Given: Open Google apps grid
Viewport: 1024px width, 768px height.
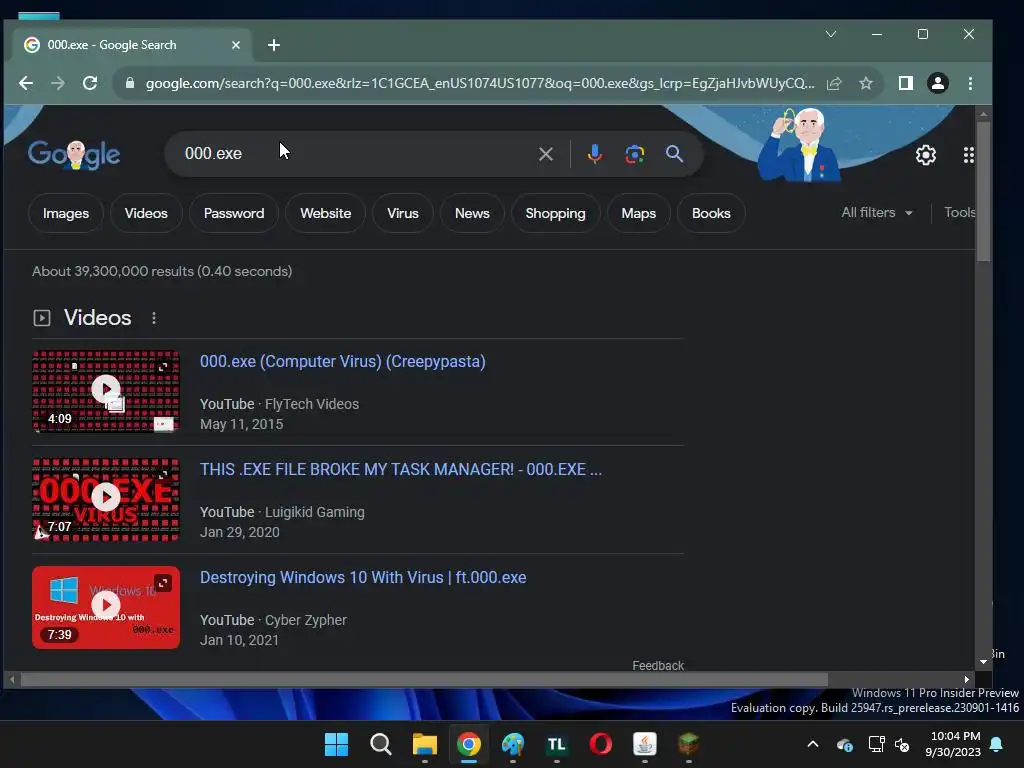Looking at the screenshot, I should pos(968,155).
